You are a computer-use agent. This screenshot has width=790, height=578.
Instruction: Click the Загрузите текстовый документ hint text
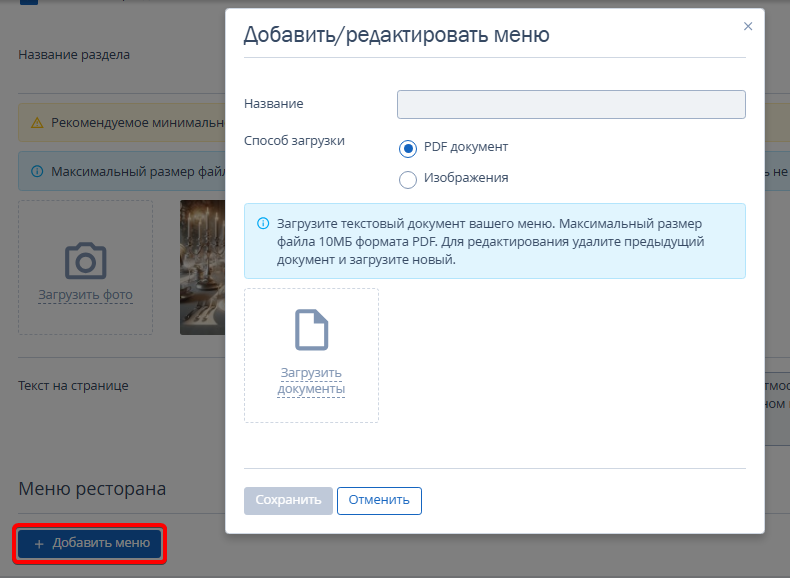pyautogui.click(x=490, y=242)
